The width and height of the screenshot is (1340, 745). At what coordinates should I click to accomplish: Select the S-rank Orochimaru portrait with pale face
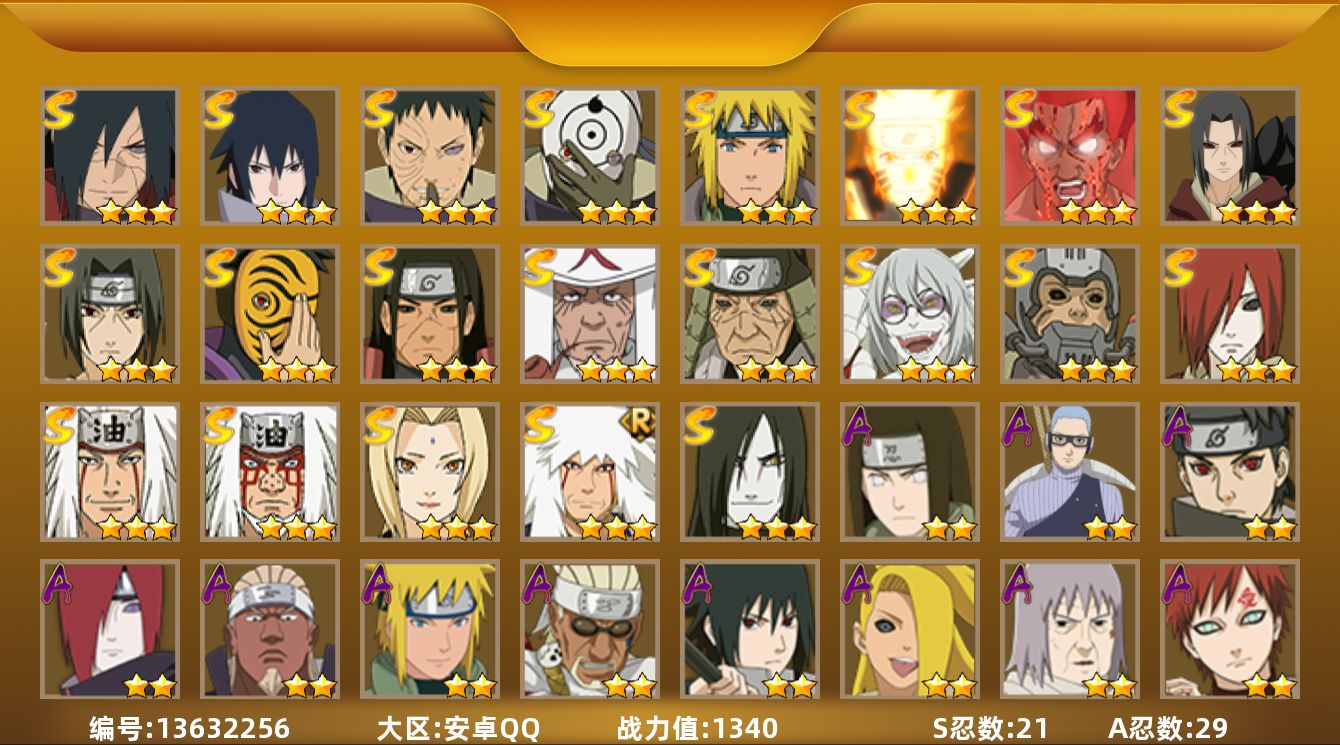(x=750, y=472)
